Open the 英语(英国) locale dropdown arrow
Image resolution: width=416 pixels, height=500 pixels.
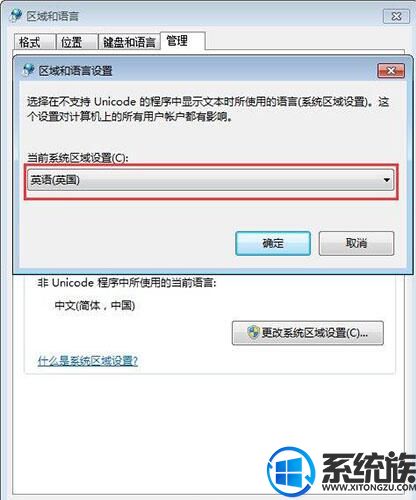pos(387,180)
